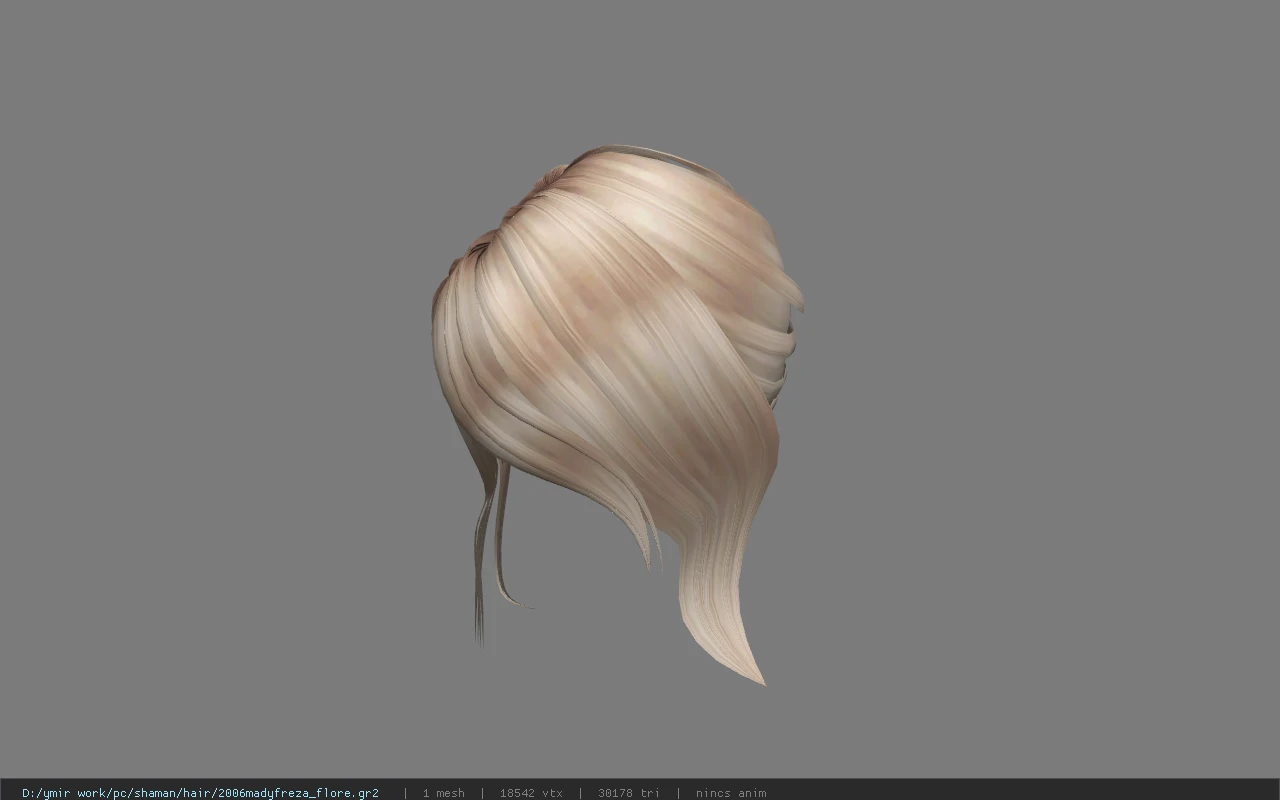Click the 'nincs anim' status entry

pos(731,793)
